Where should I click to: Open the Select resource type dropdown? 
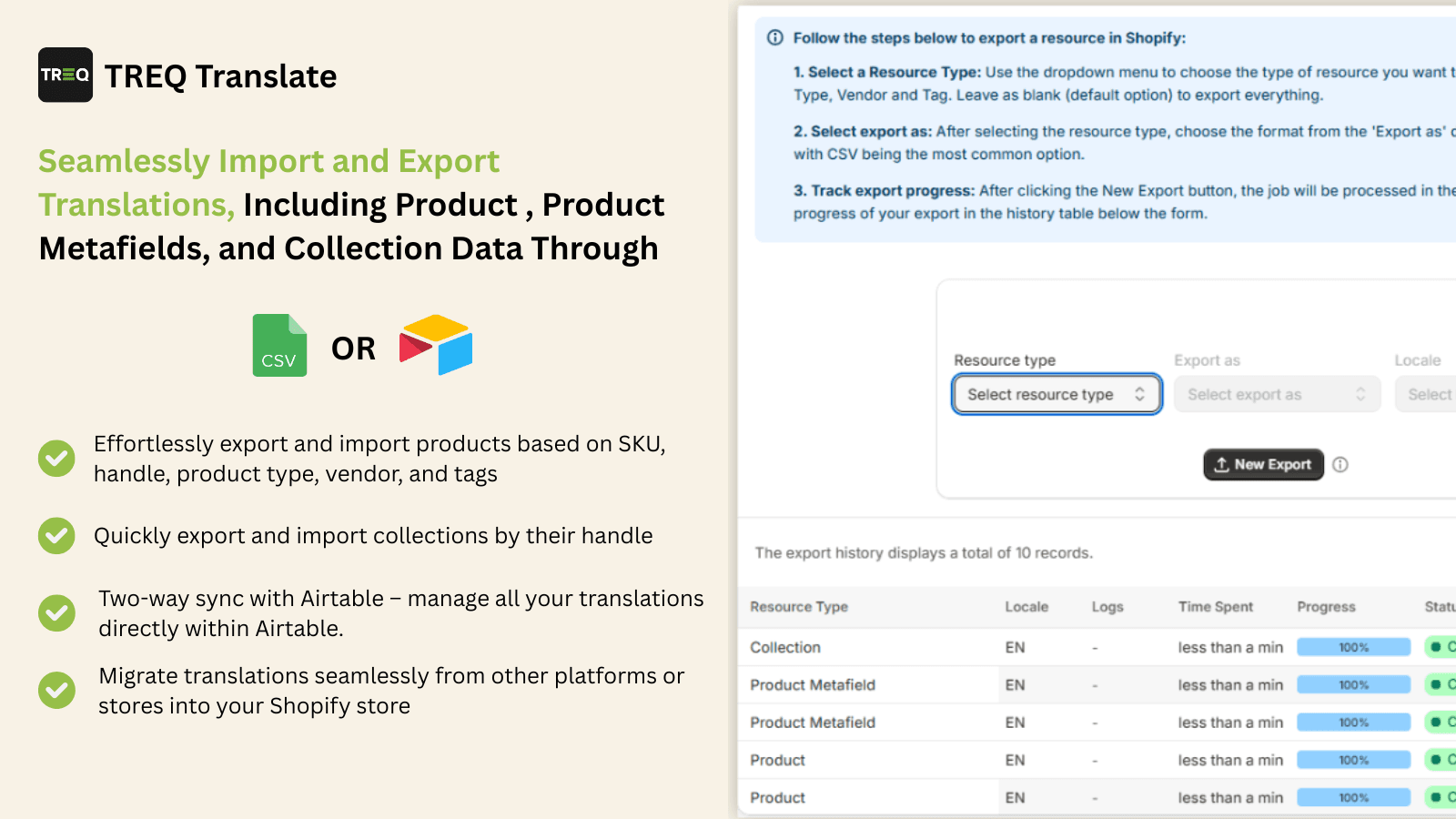pyautogui.click(x=1057, y=394)
